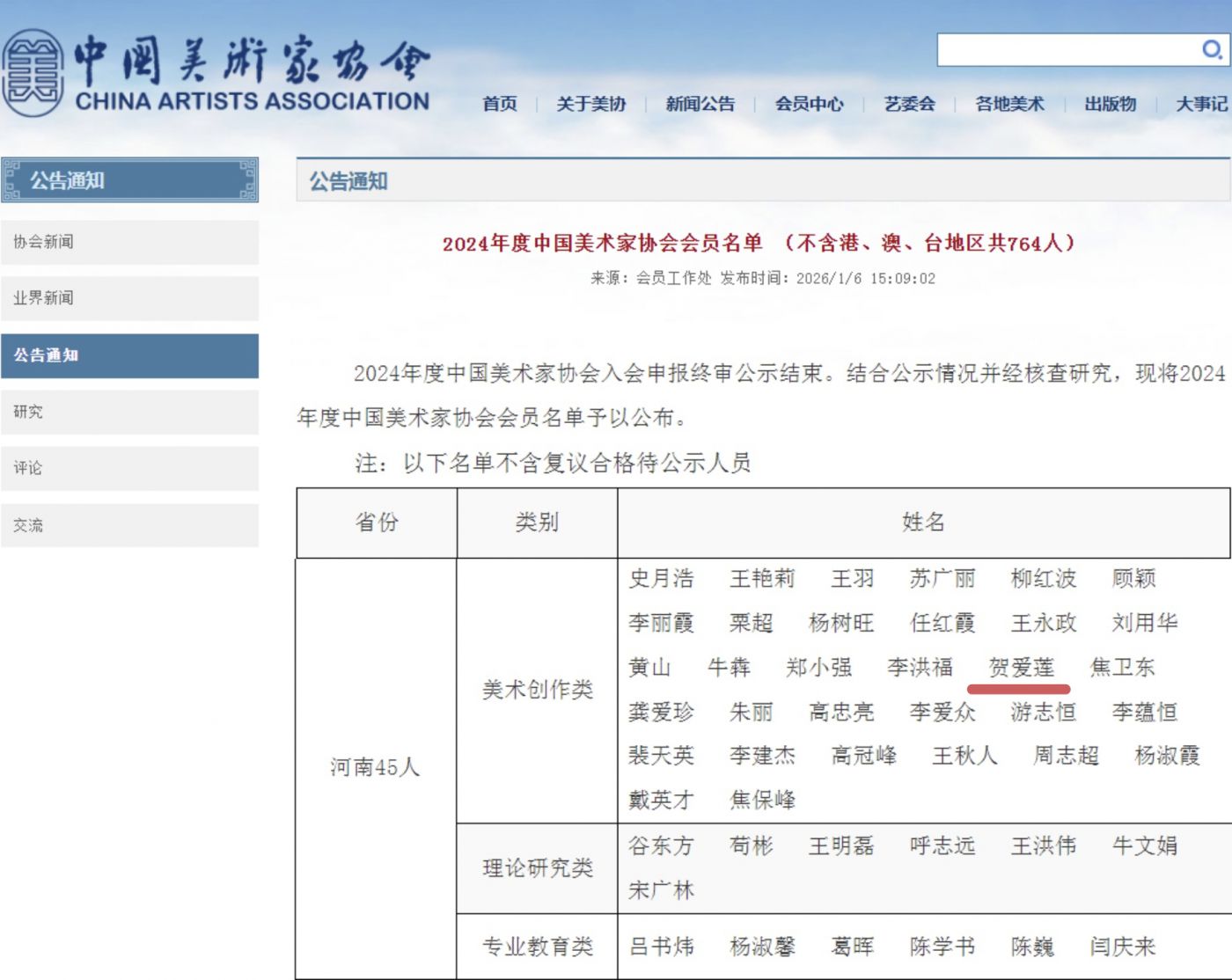Viewport: 1232px width, 980px height.
Task: Open the 交流 sidebar link
Action: pyautogui.click(x=129, y=525)
